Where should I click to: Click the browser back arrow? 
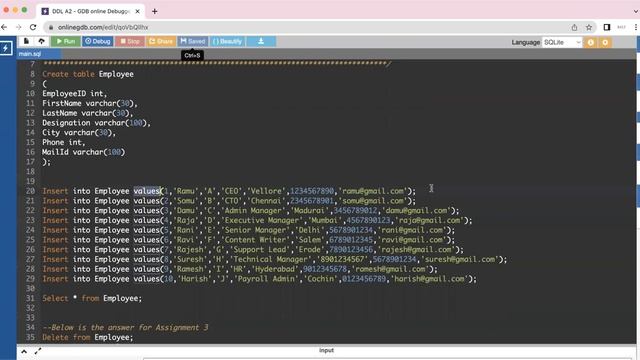pos(4,27)
